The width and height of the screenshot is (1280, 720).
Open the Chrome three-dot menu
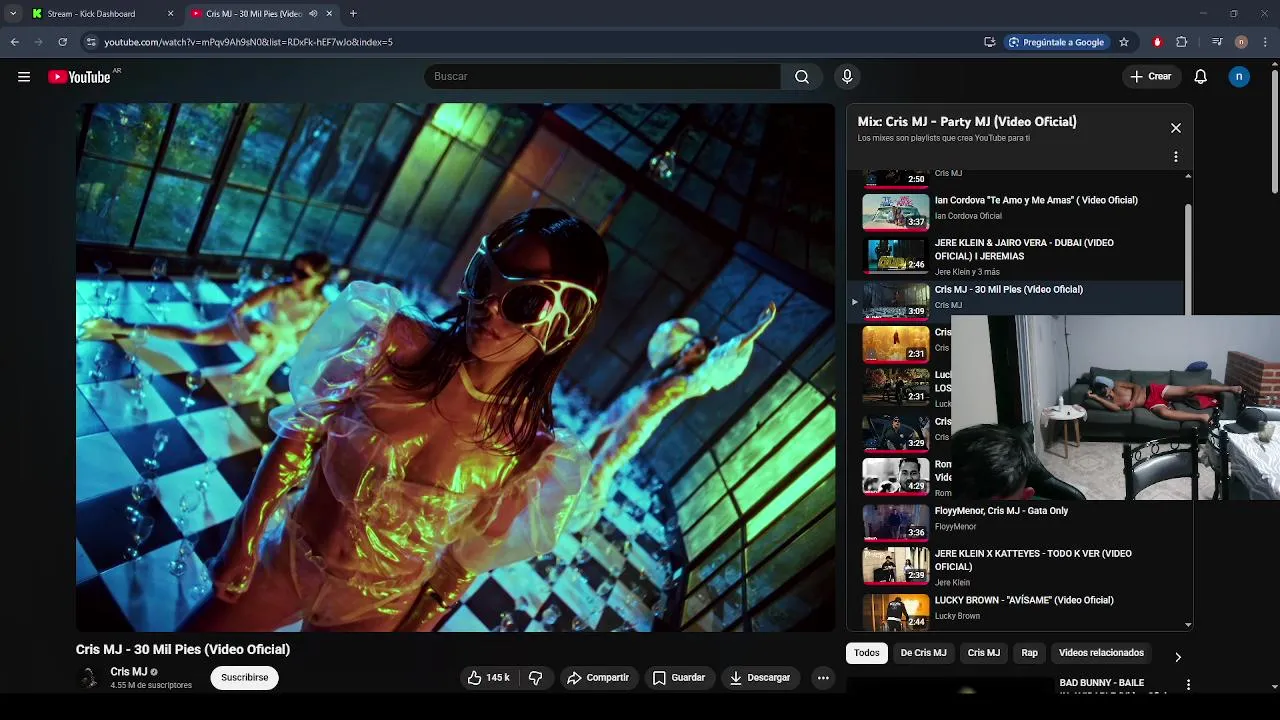click(1266, 42)
